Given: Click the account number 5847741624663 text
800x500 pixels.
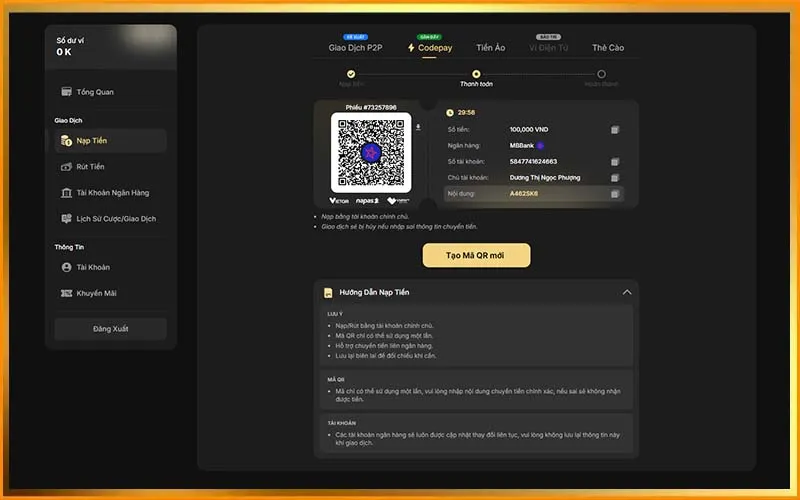Looking at the screenshot, I should (x=533, y=162).
